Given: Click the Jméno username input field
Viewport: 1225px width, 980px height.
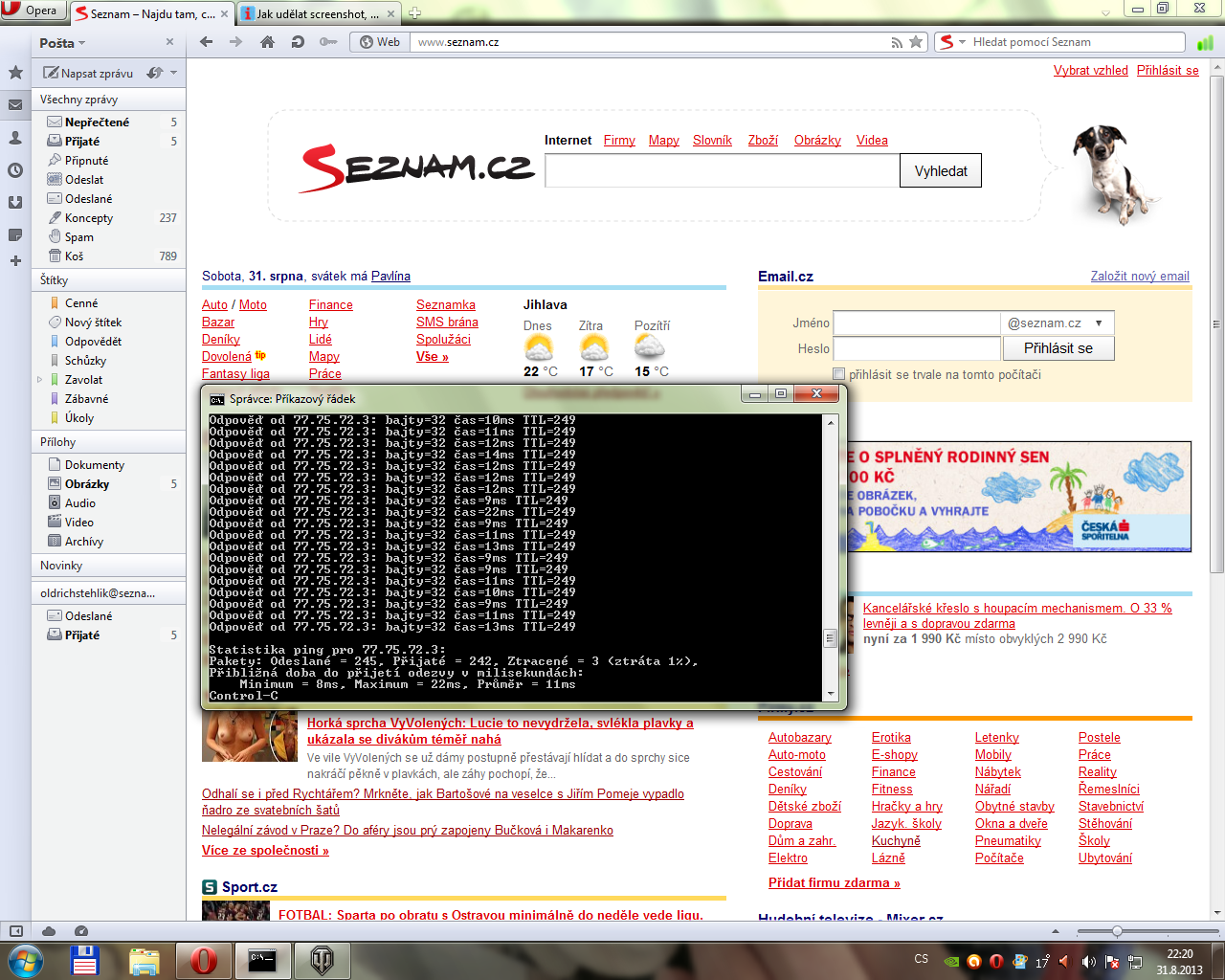Looking at the screenshot, I should [916, 323].
